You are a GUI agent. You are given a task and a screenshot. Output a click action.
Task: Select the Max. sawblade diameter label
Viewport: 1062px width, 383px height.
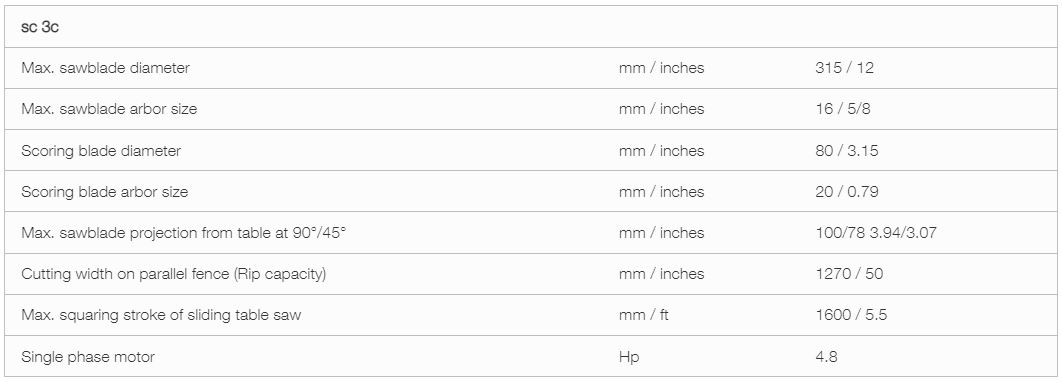coord(106,68)
